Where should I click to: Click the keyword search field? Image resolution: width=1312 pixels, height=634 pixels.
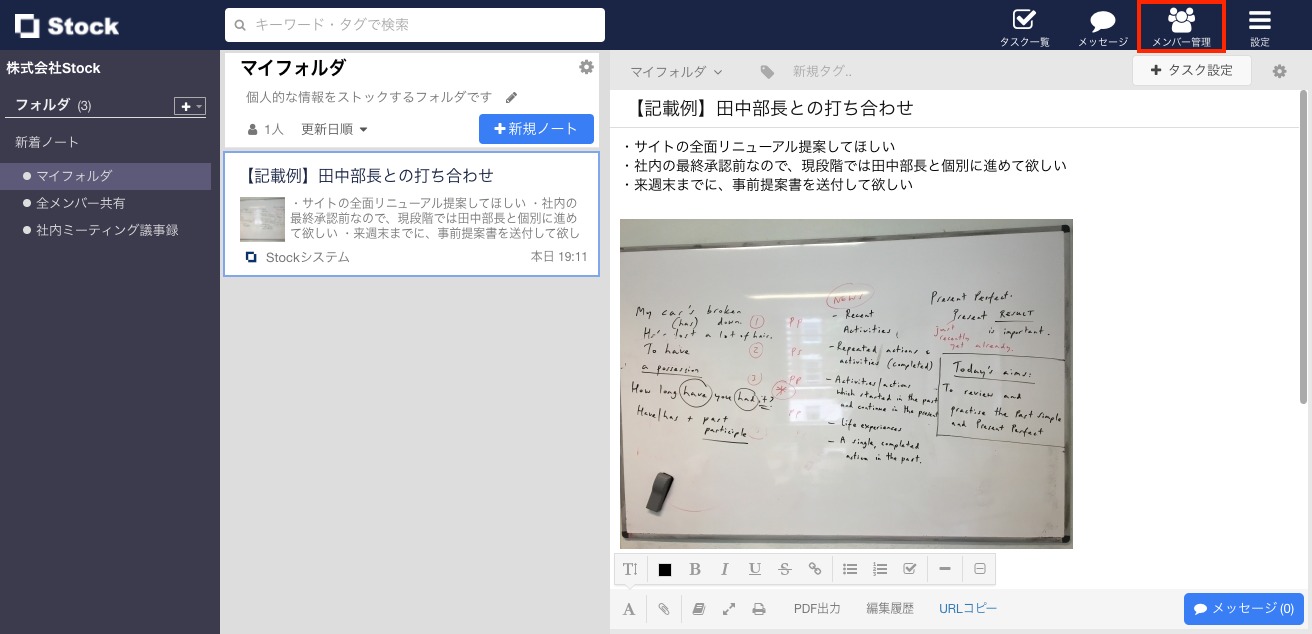(414, 25)
